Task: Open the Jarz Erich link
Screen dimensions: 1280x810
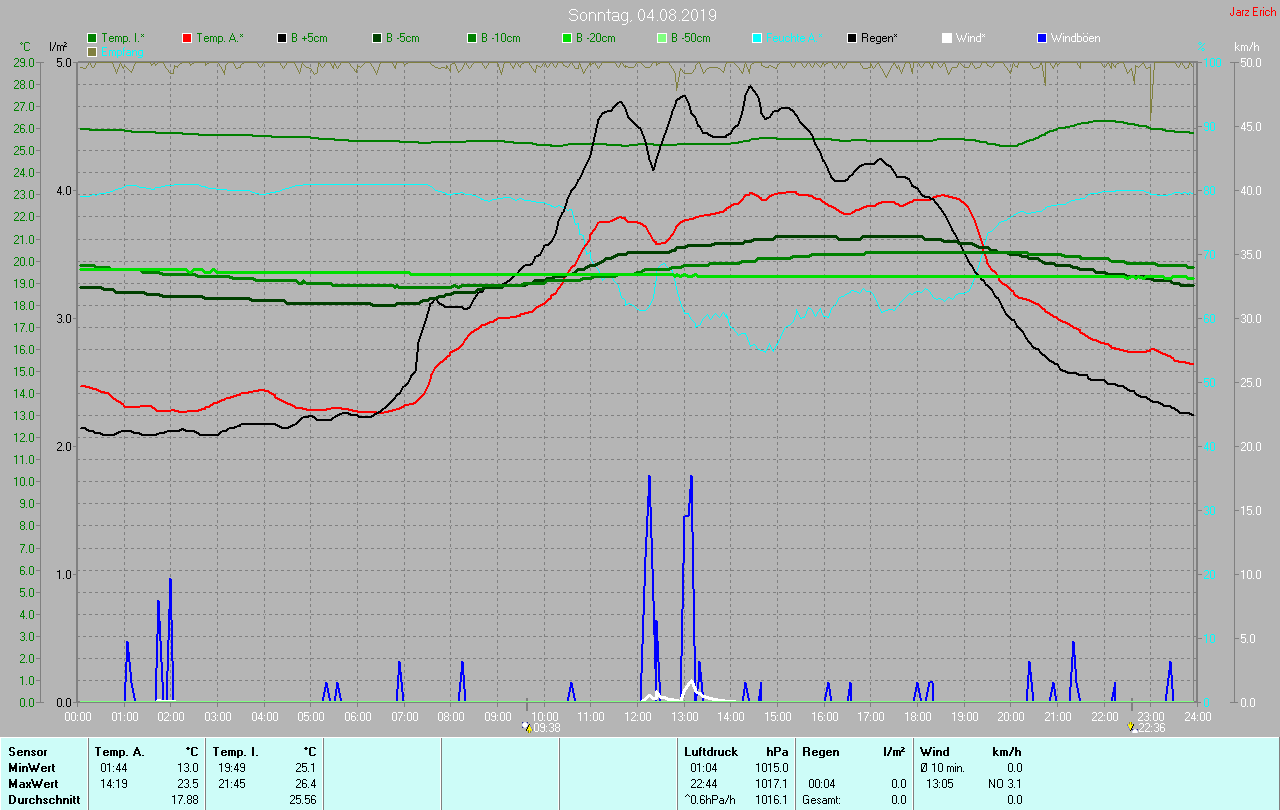Action: [x=1252, y=13]
